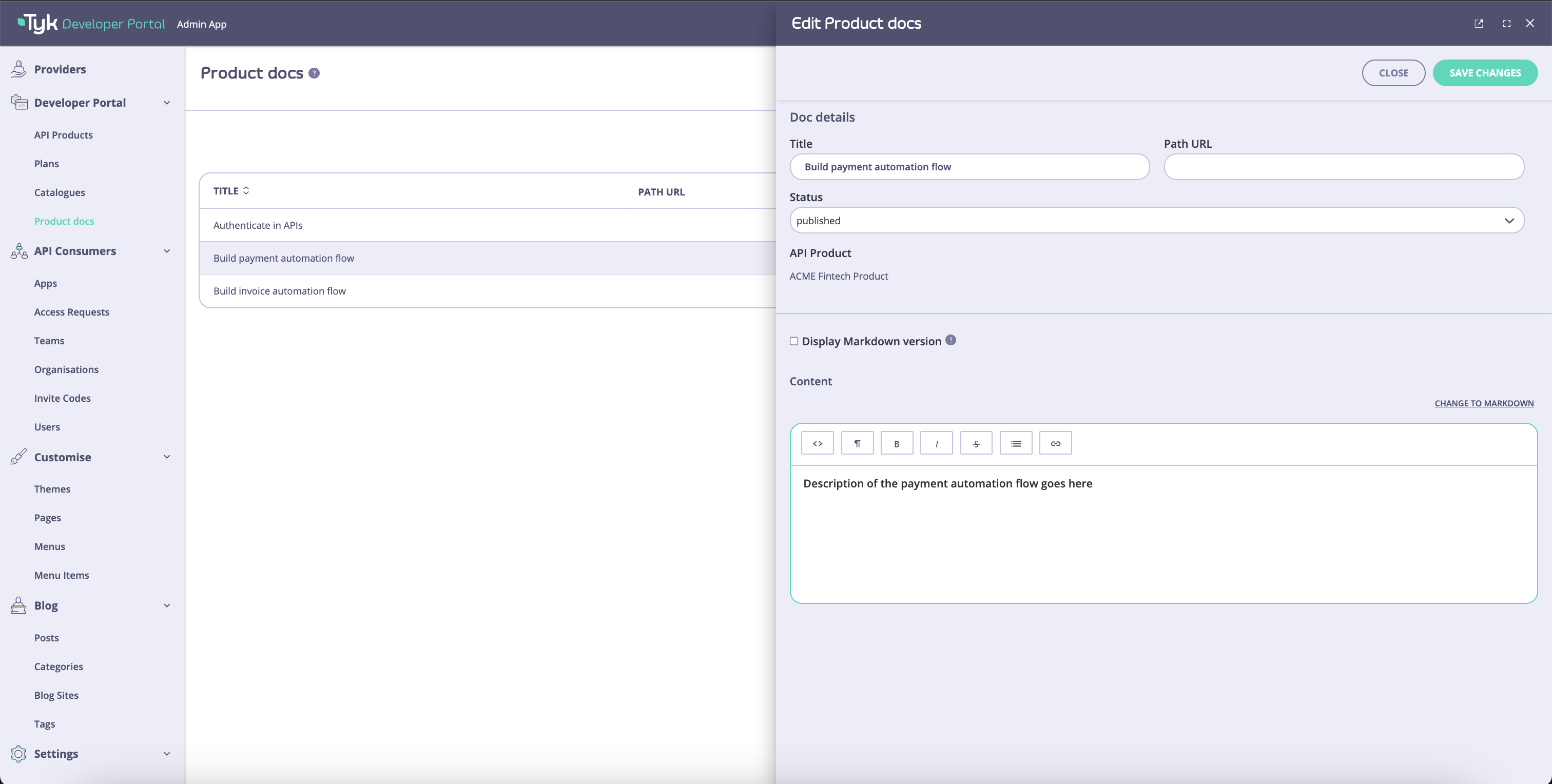Insert a bullet list in the editor

click(1016, 443)
